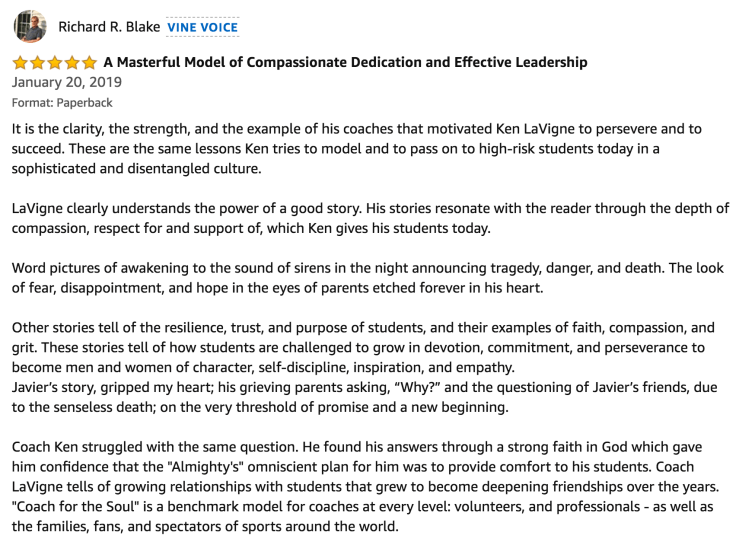Click the fourth star in the rating
Screen dimensions: 739x542
[72, 63]
